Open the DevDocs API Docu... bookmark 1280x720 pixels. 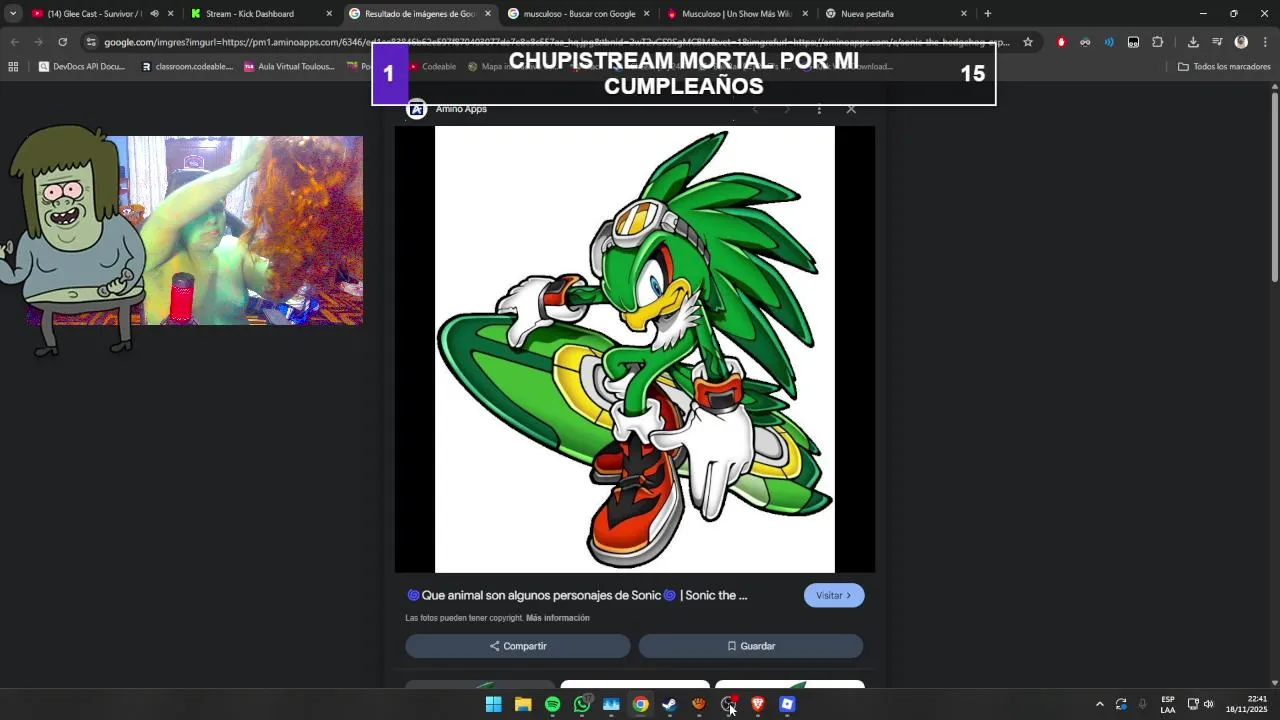coord(81,67)
